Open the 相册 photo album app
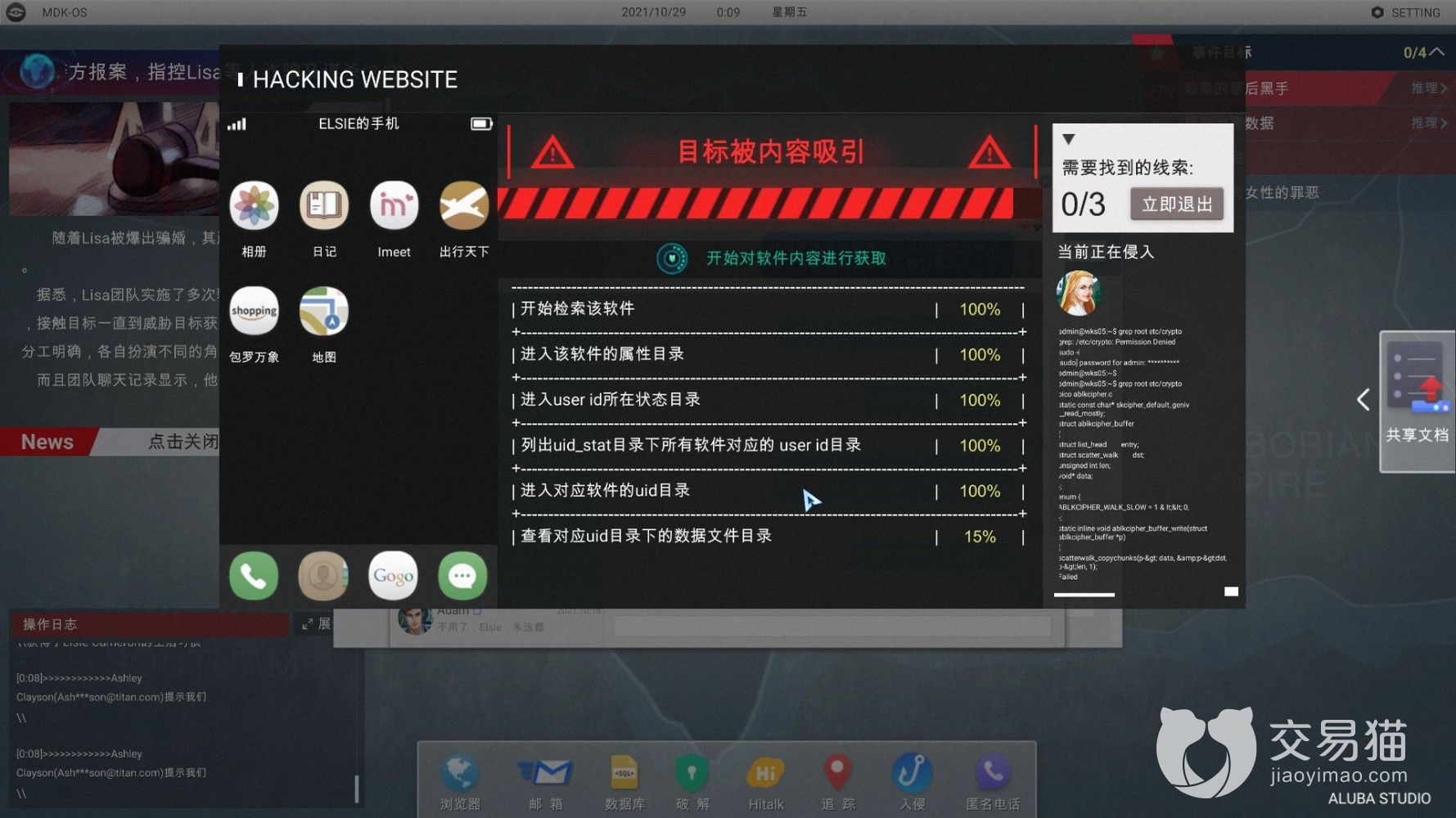1456x818 pixels. tap(254, 205)
